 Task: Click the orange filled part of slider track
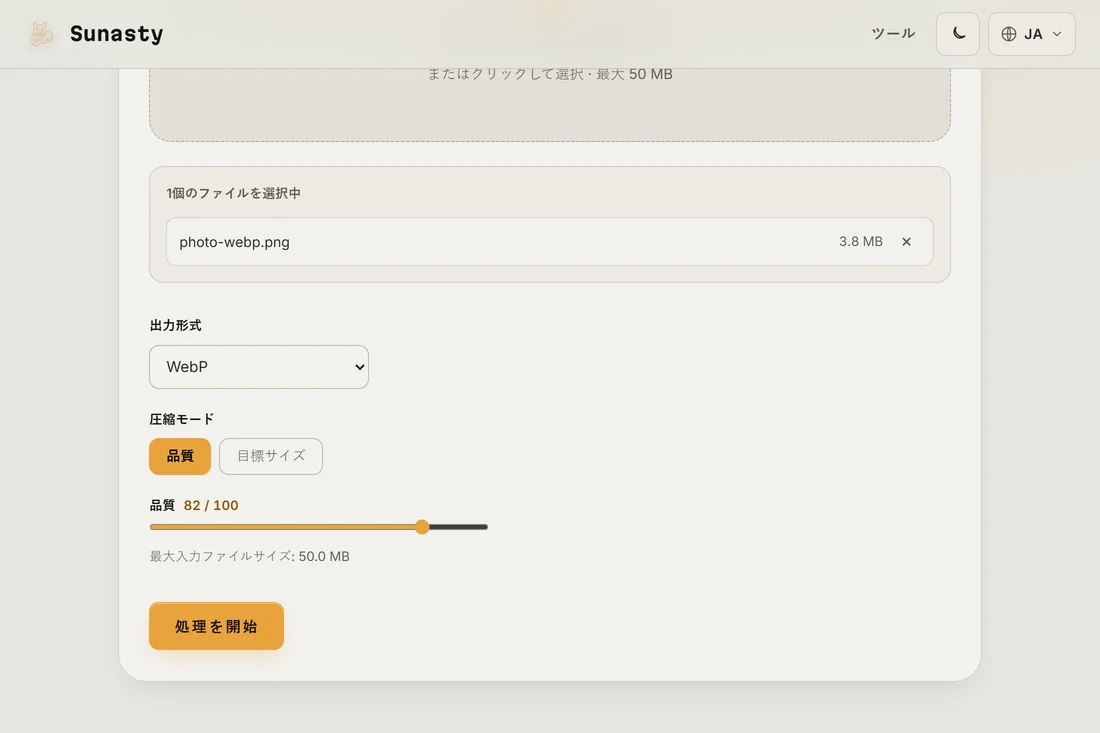tap(282, 527)
